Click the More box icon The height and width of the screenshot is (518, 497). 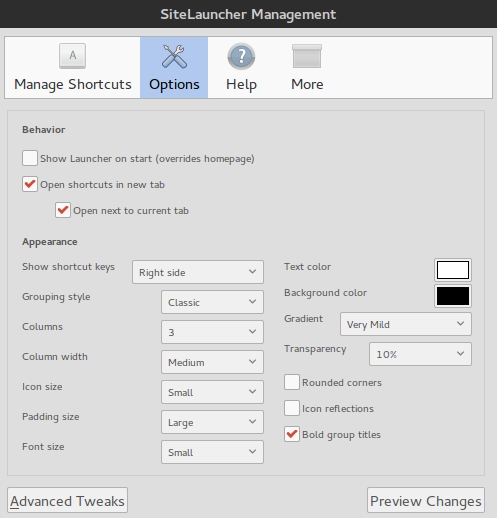pyautogui.click(x=307, y=56)
